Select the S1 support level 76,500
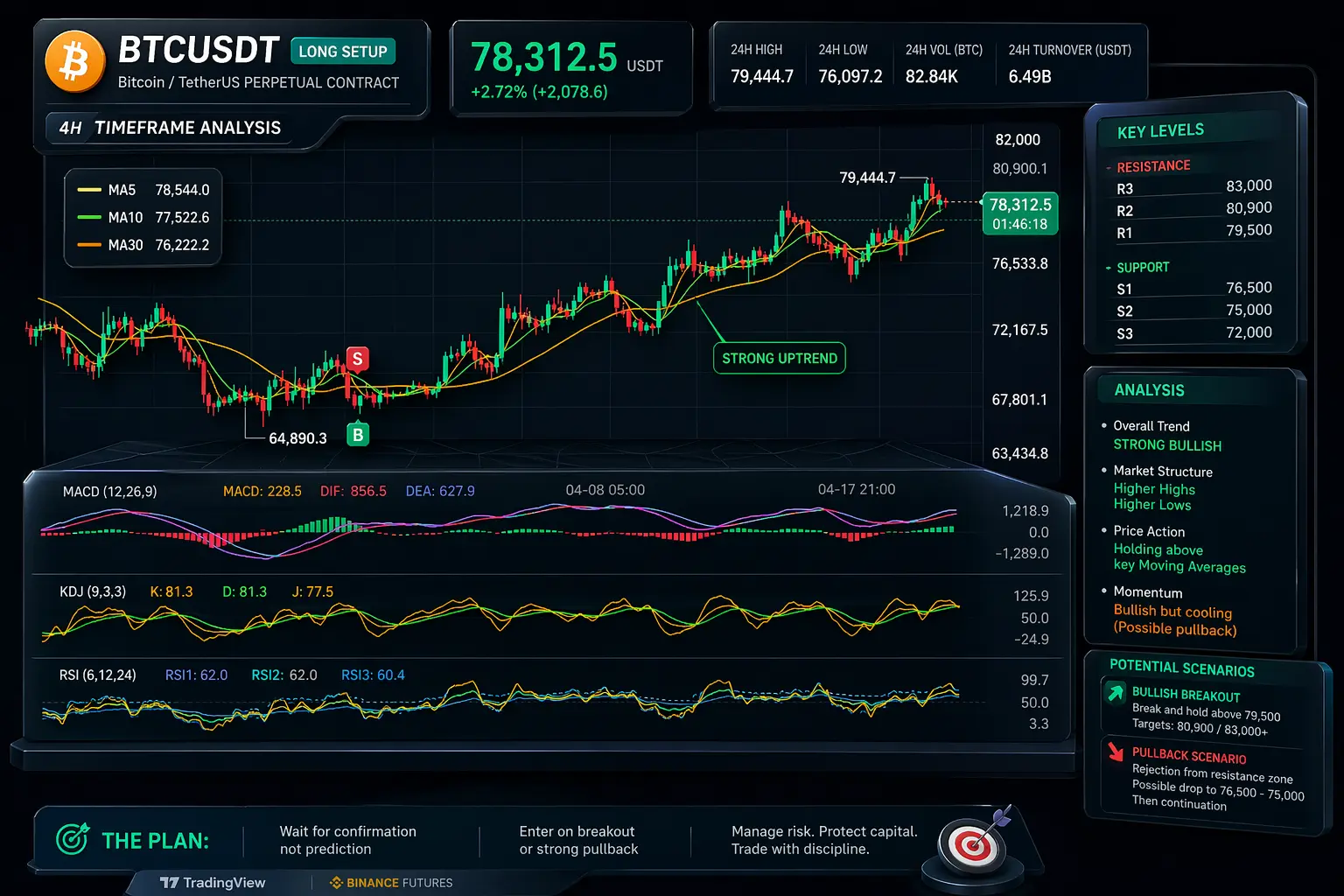1344x896 pixels. point(1194,288)
